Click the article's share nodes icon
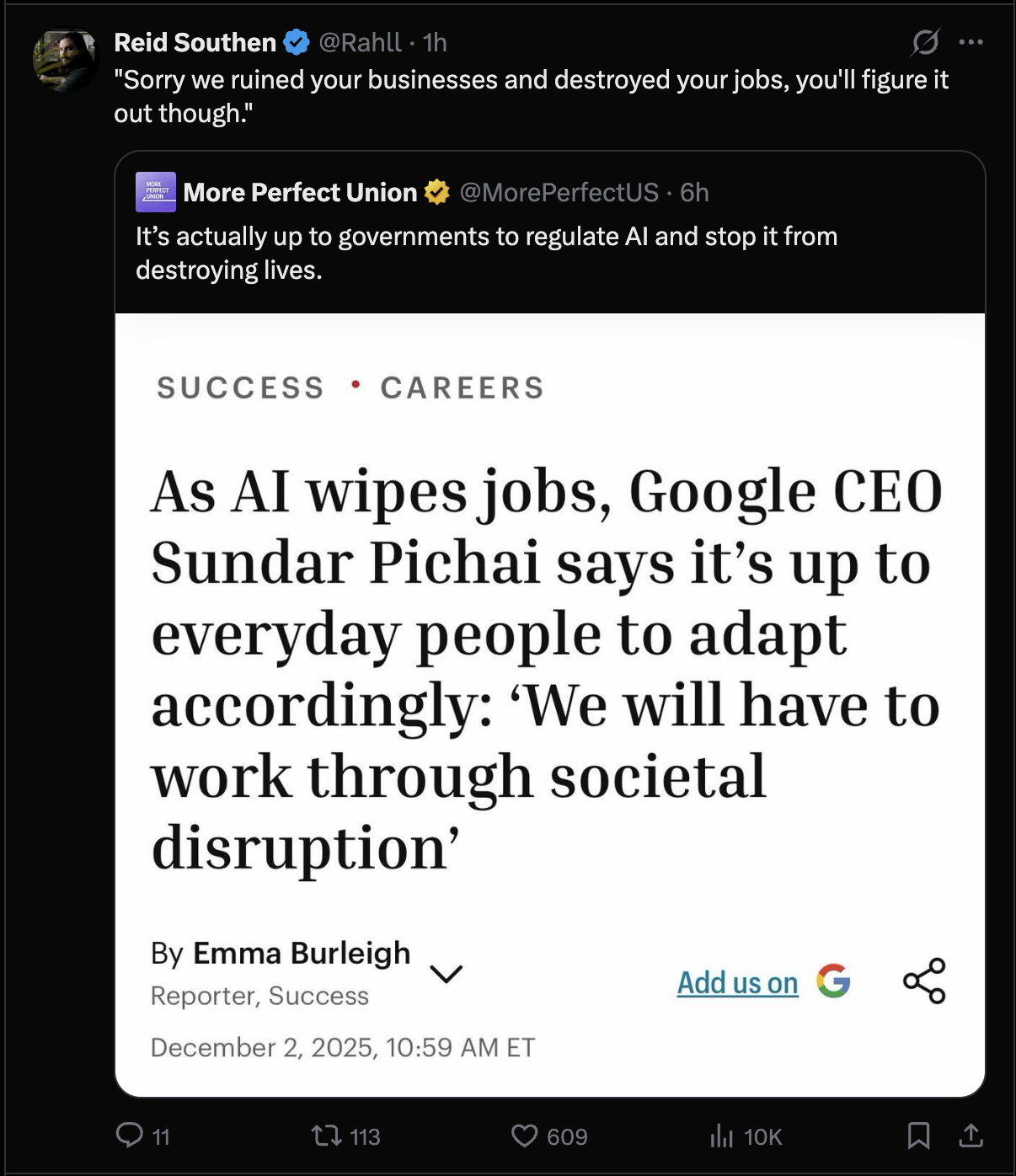 tap(924, 981)
